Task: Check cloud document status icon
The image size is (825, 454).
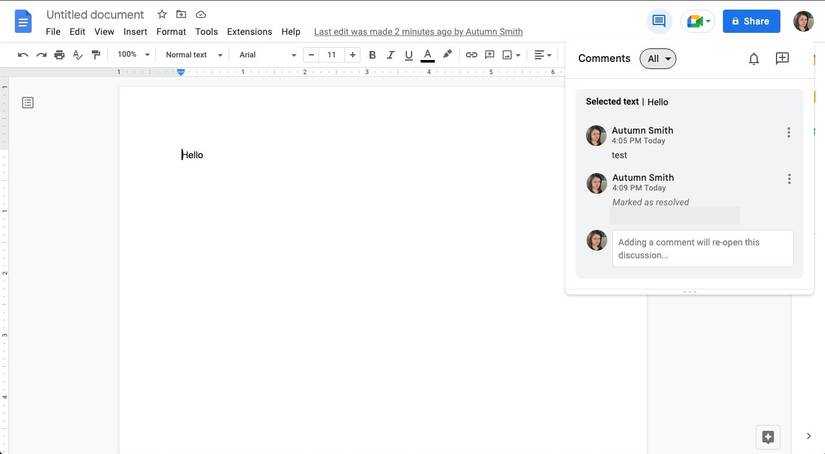Action: coord(200,15)
